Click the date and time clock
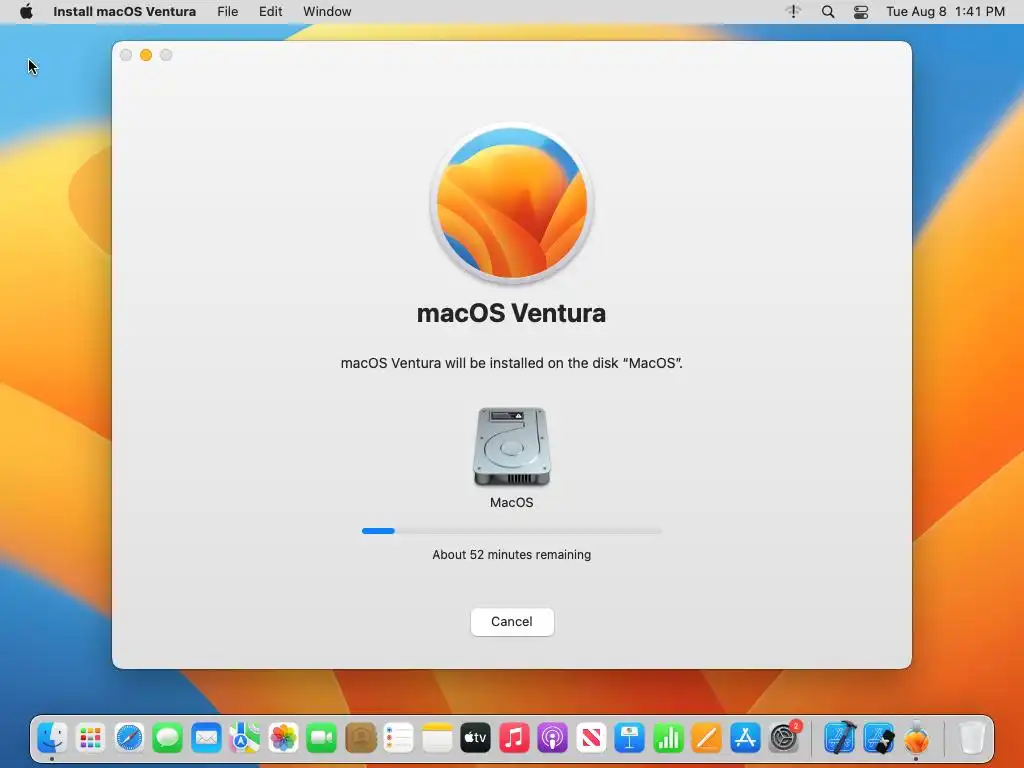This screenshot has height=768, width=1024. [x=945, y=12]
